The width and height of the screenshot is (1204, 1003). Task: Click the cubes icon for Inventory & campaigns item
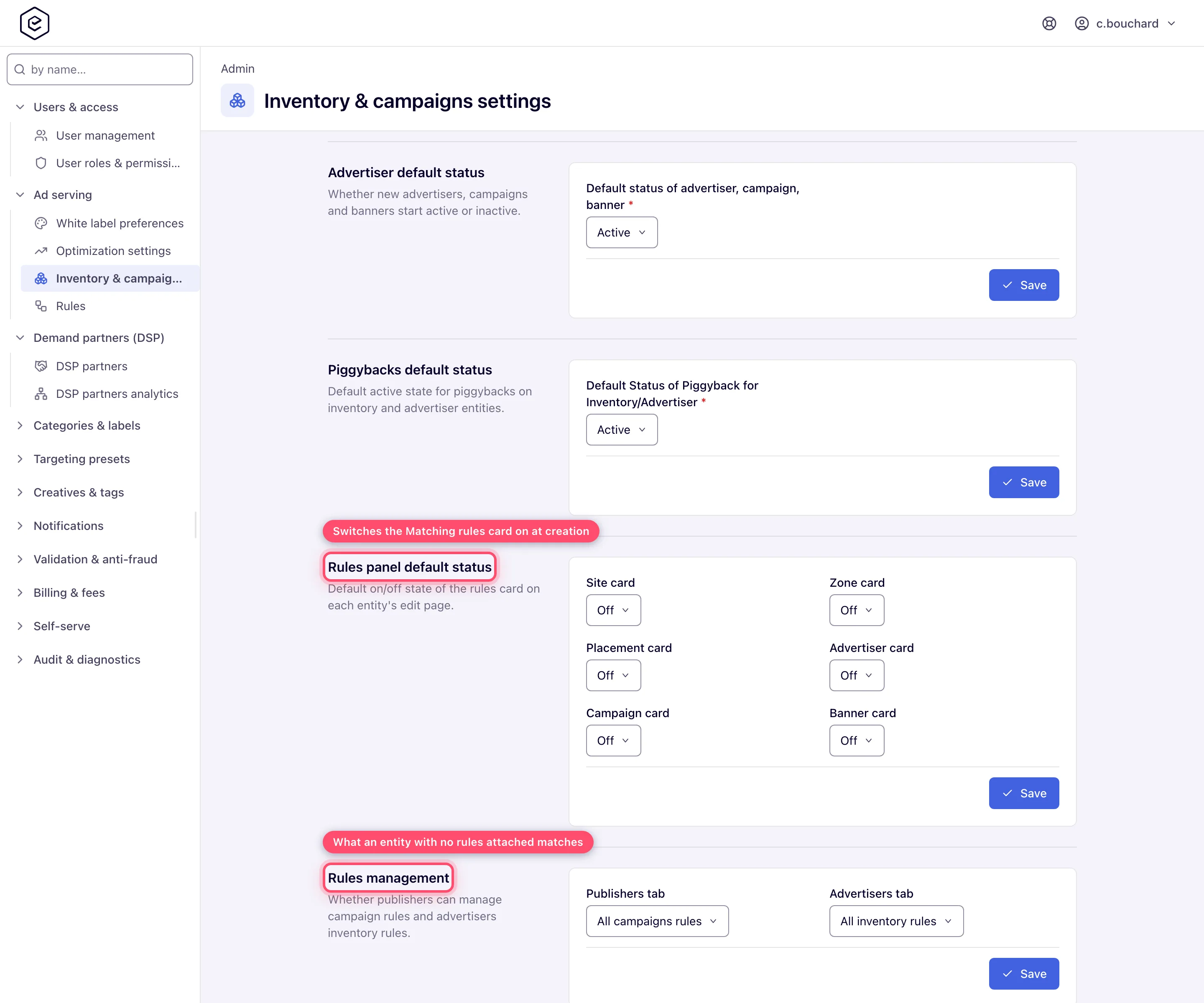coord(41,279)
